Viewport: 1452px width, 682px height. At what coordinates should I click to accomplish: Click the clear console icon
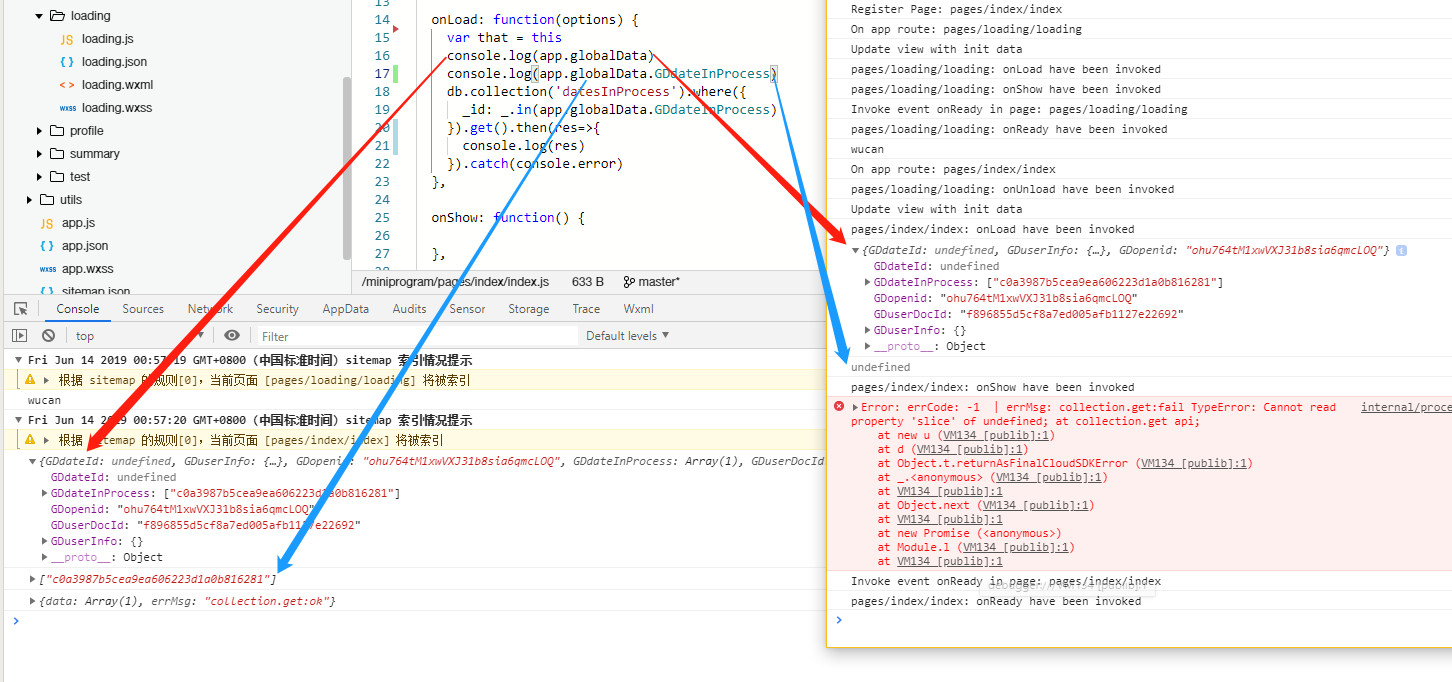48,336
